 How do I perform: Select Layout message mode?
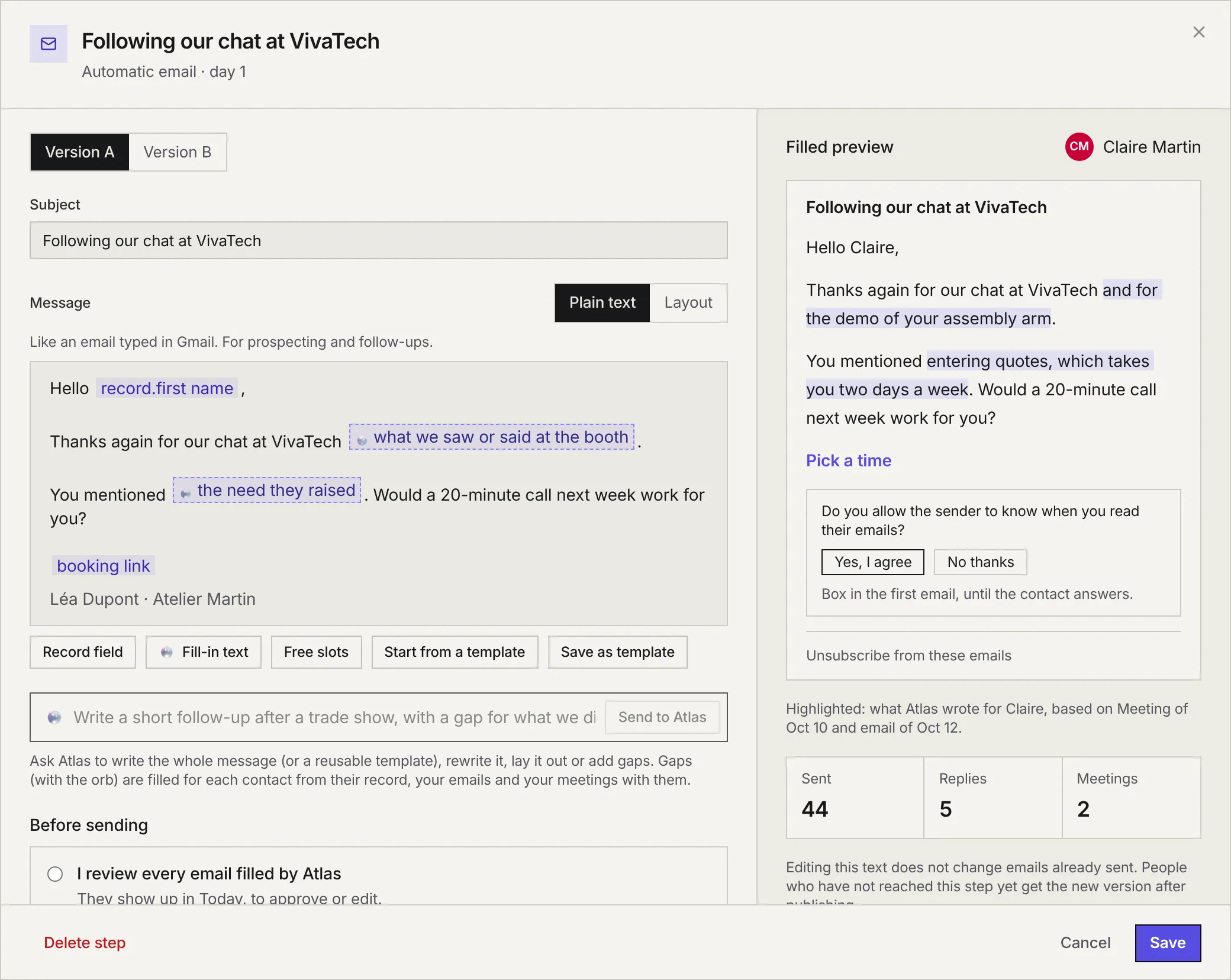click(x=688, y=302)
